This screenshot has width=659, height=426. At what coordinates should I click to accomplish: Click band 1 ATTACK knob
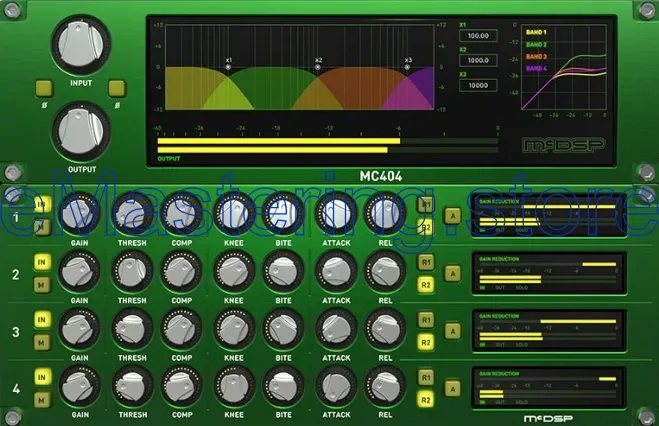pyautogui.click(x=336, y=214)
